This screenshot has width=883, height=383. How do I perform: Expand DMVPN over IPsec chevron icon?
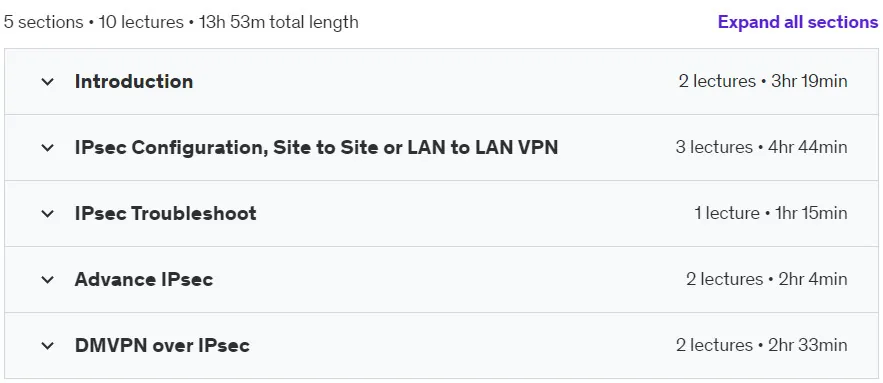tap(48, 345)
